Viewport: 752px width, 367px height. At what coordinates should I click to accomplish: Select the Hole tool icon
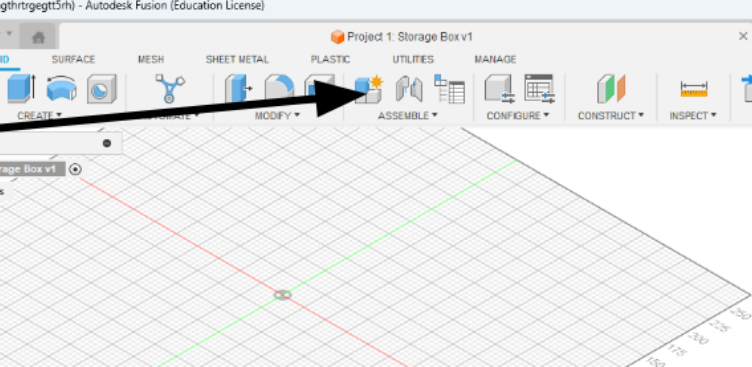[x=102, y=89]
